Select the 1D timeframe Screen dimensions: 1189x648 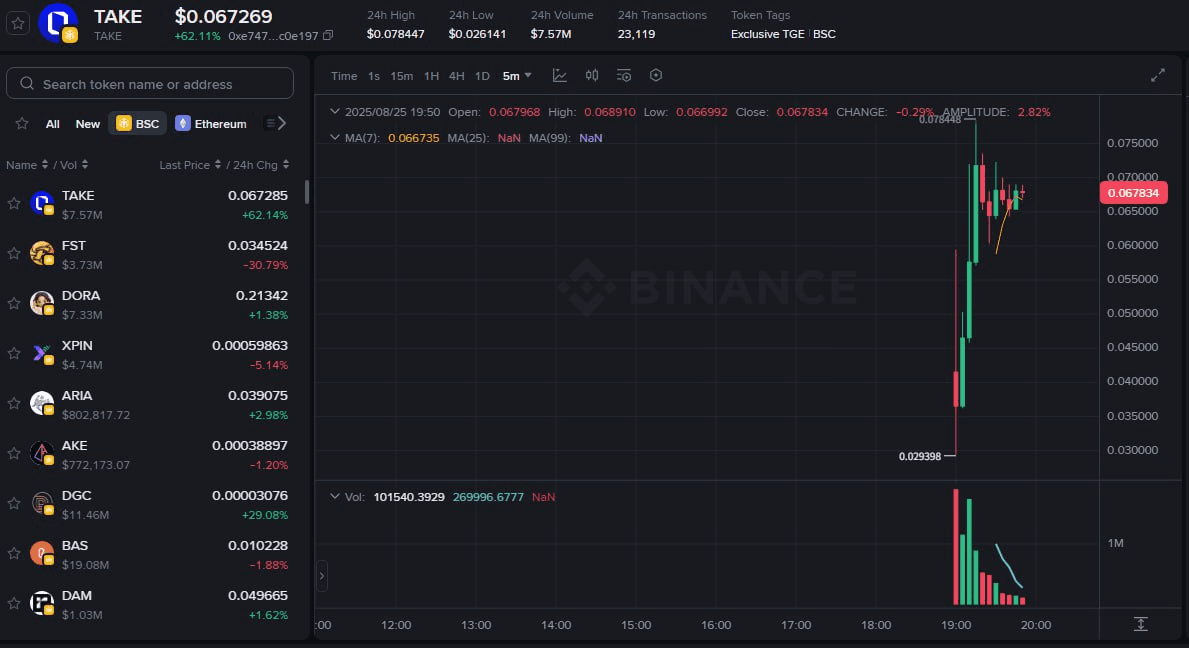pyautogui.click(x=482, y=76)
